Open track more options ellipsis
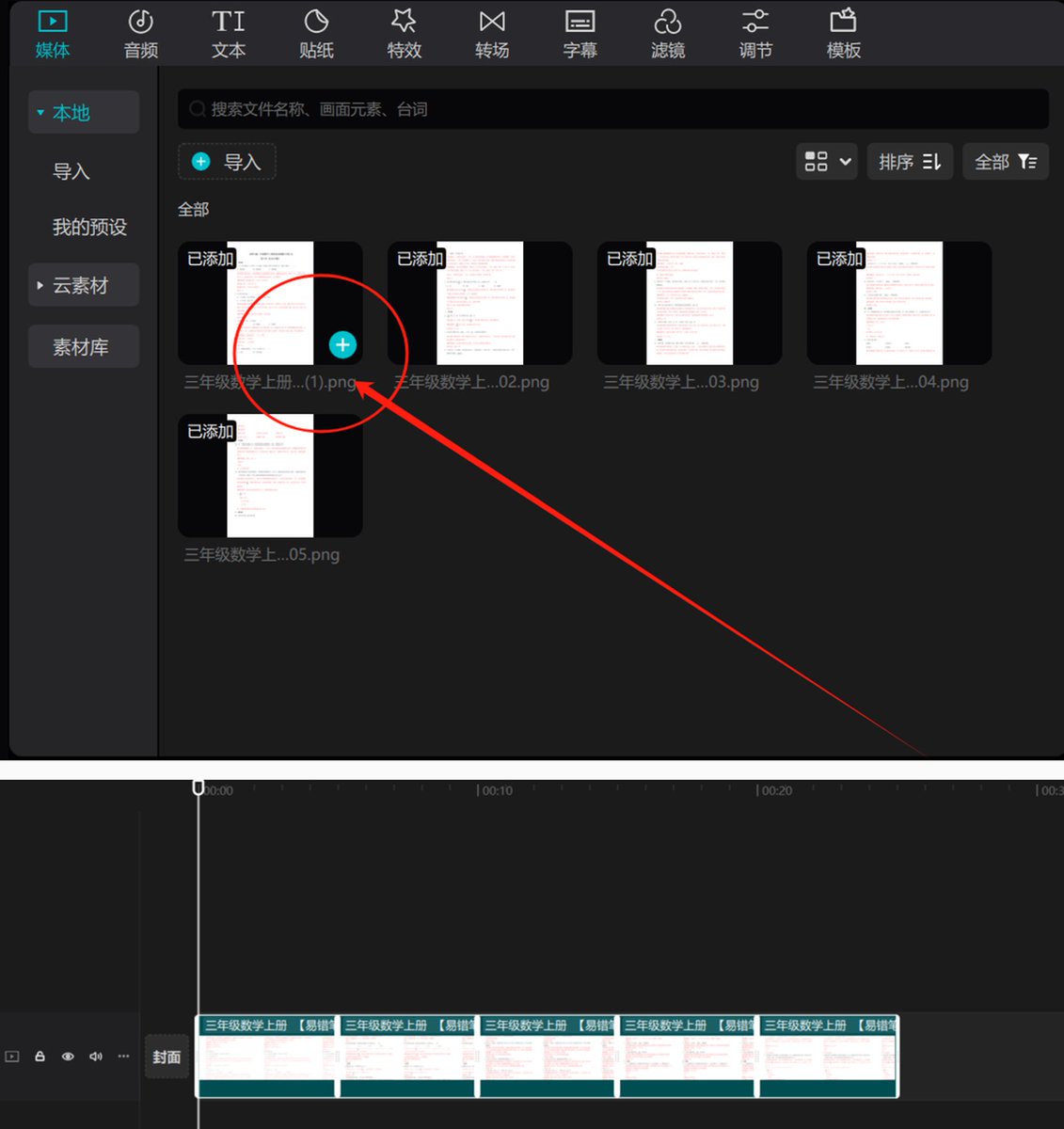 click(123, 1057)
